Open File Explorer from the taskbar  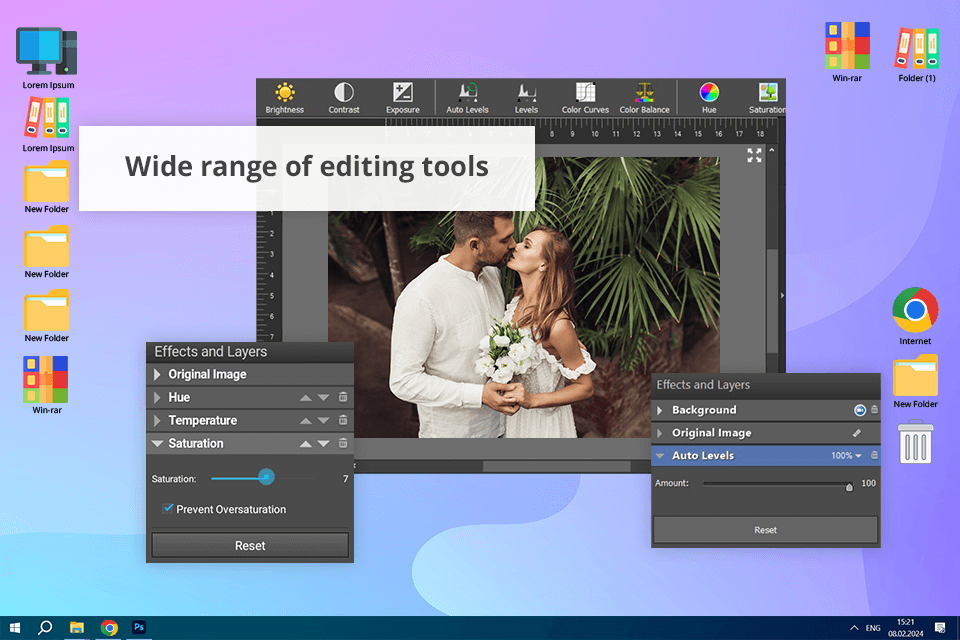pyautogui.click(x=77, y=627)
